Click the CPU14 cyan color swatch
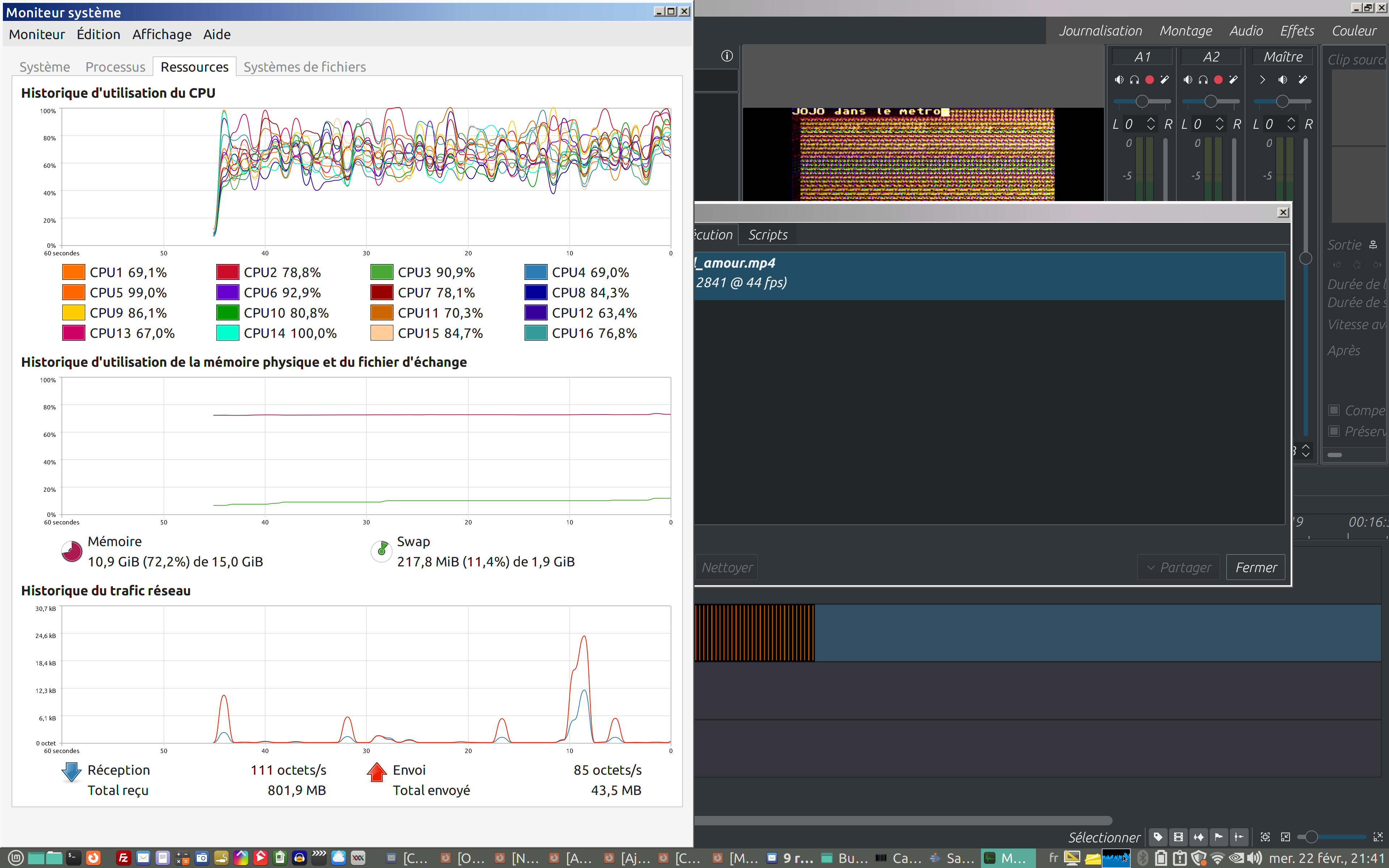1389x868 pixels. click(x=227, y=333)
